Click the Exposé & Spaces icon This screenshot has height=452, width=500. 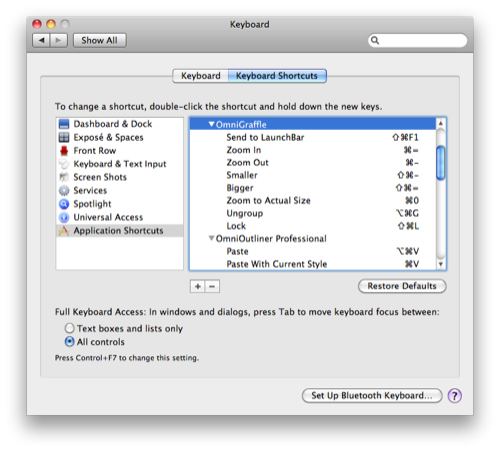click(64, 137)
